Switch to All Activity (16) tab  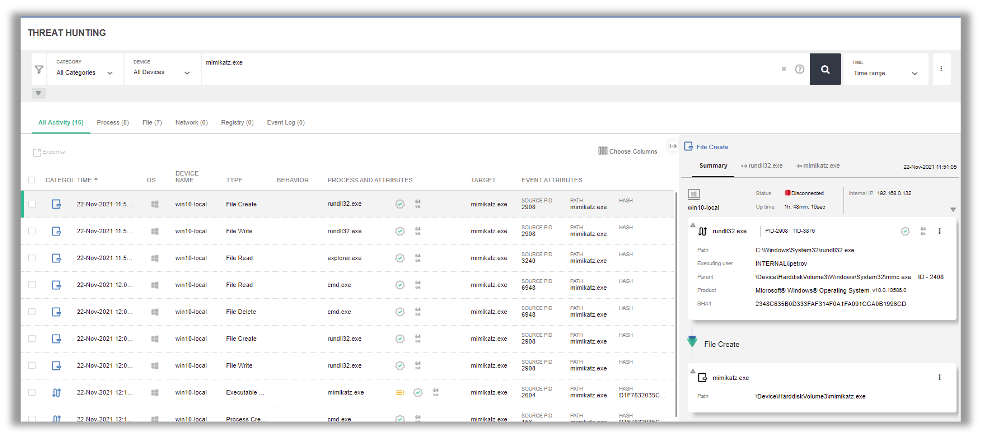(x=61, y=123)
